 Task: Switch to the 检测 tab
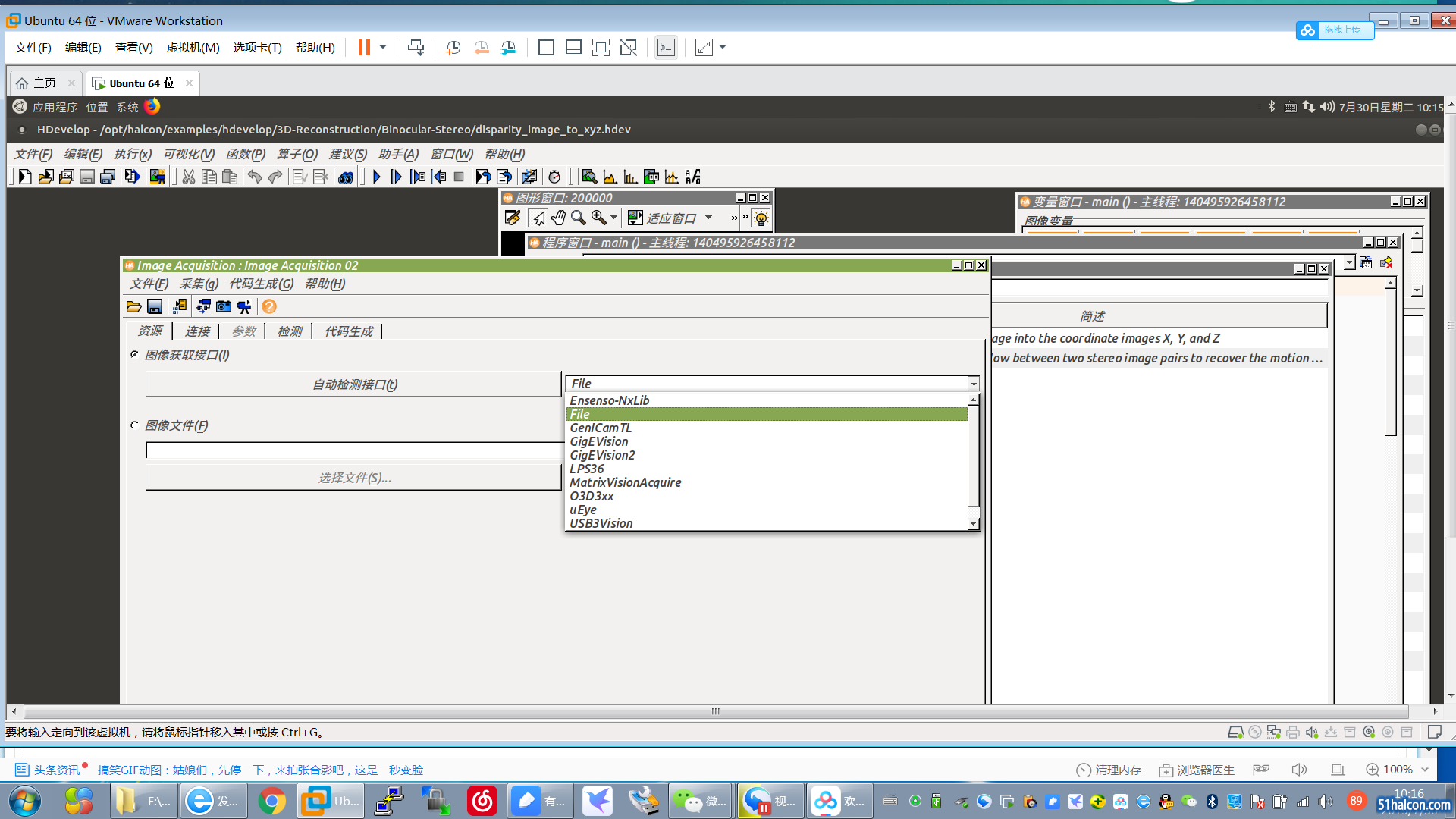pos(290,331)
